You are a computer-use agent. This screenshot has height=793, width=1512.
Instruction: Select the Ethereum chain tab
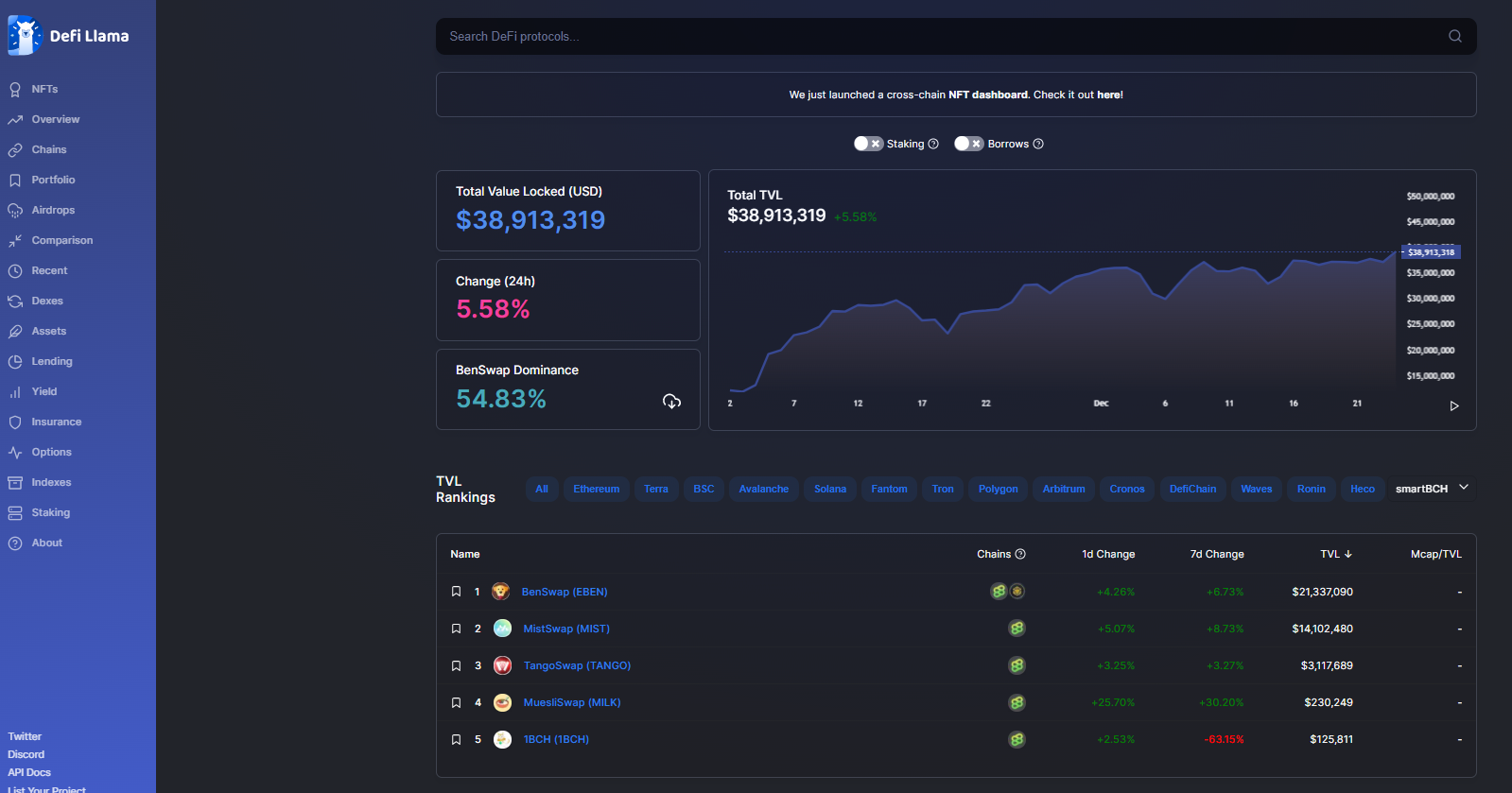[597, 489]
